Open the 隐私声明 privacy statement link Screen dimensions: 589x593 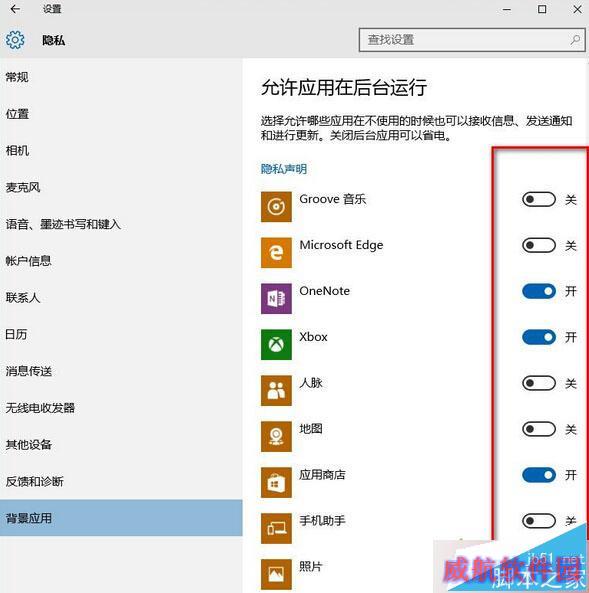click(284, 169)
